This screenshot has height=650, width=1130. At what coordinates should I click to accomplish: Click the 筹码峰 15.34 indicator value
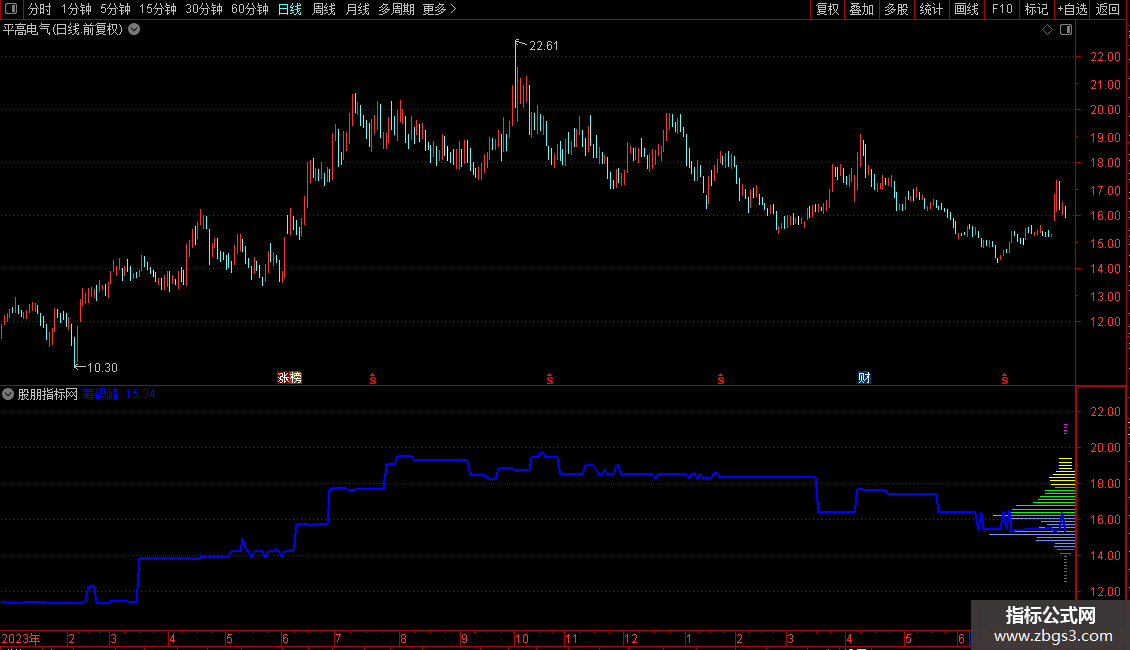pos(119,394)
